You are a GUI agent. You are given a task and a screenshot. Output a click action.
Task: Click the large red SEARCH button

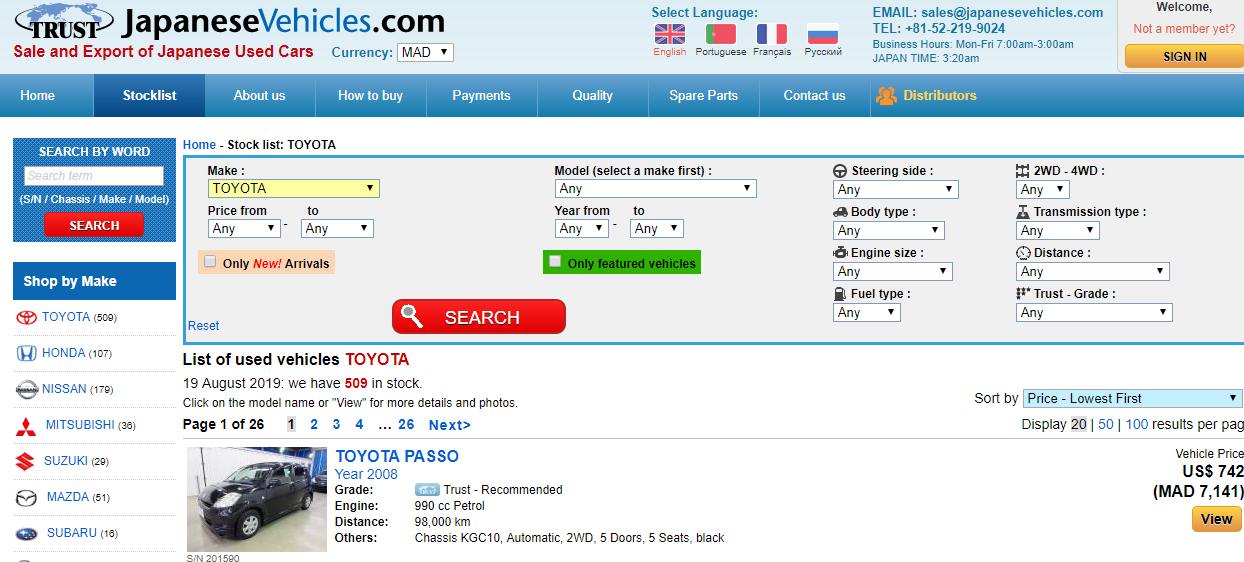(479, 317)
